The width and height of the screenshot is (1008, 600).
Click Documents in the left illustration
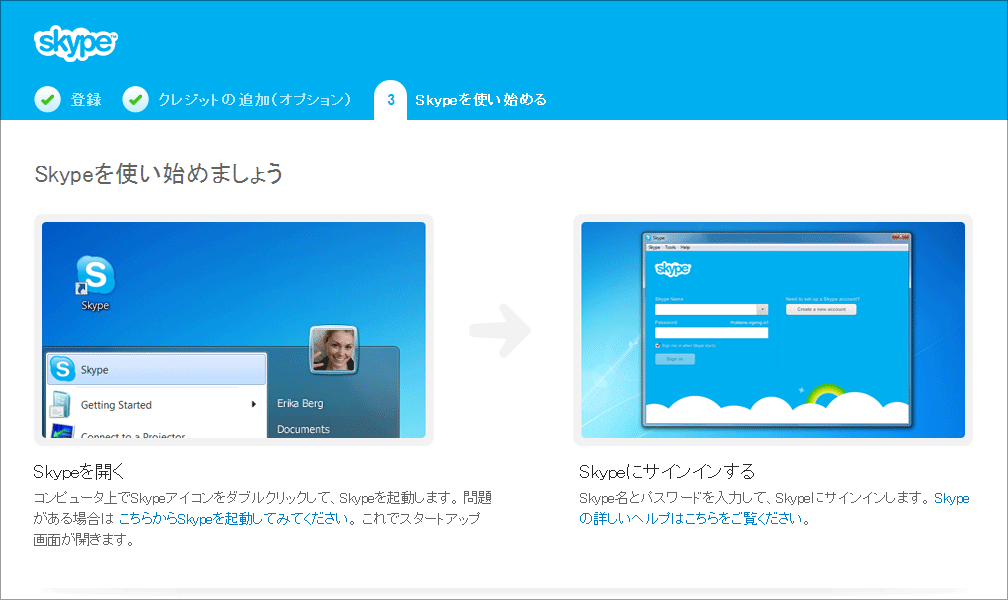[303, 429]
